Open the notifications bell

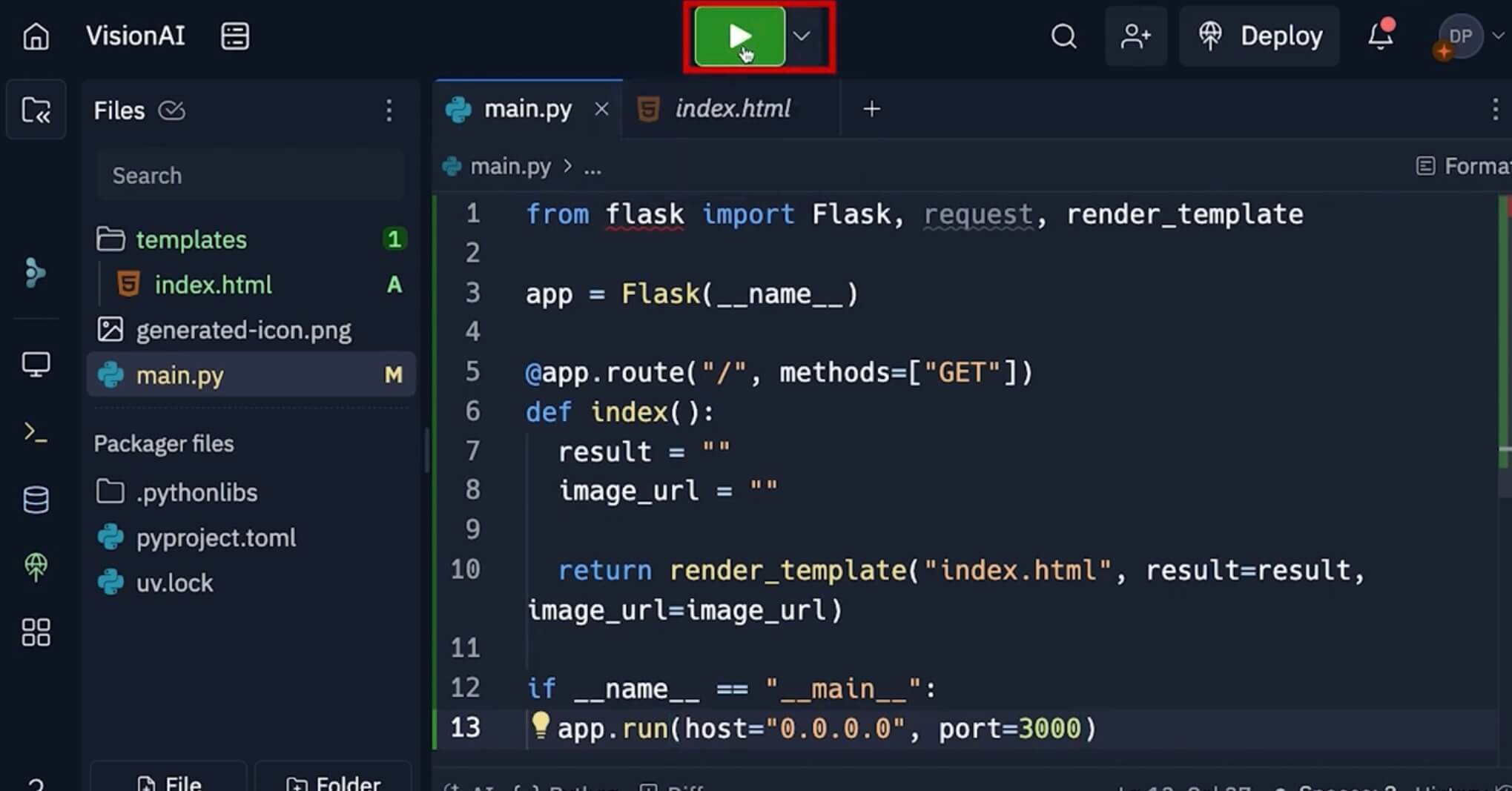click(x=1380, y=36)
